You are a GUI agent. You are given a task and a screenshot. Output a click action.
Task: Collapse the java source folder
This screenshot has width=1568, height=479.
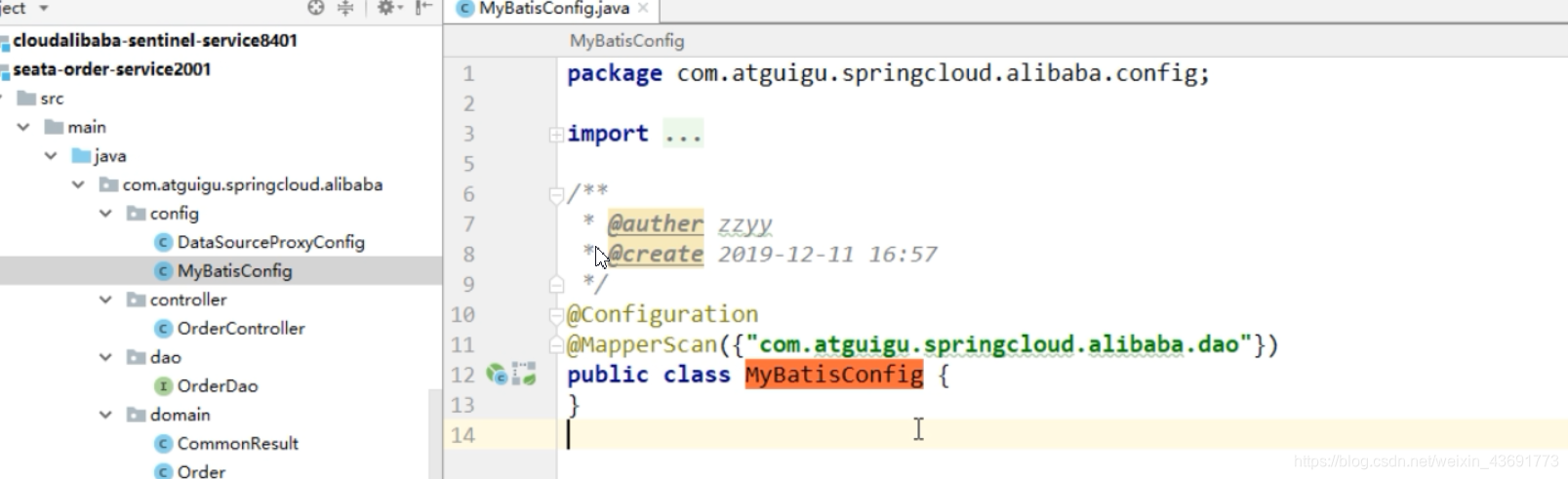(x=51, y=156)
